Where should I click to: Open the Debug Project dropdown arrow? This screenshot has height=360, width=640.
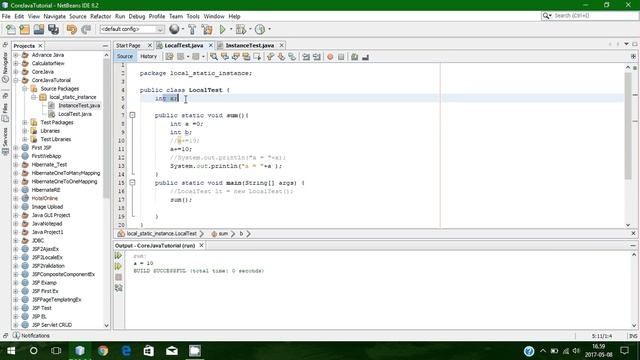click(250, 29)
